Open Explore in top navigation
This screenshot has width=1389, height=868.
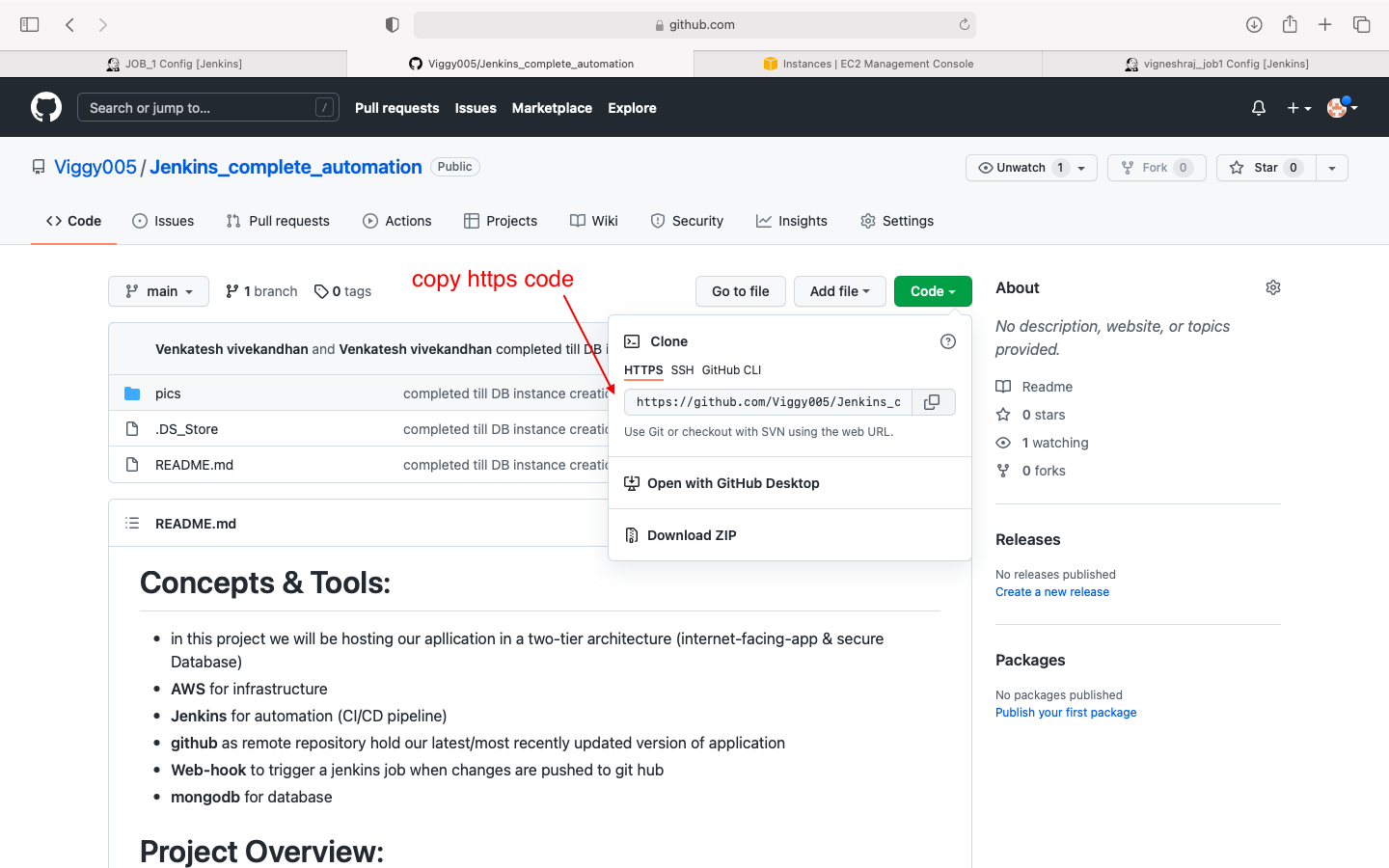coord(632,108)
